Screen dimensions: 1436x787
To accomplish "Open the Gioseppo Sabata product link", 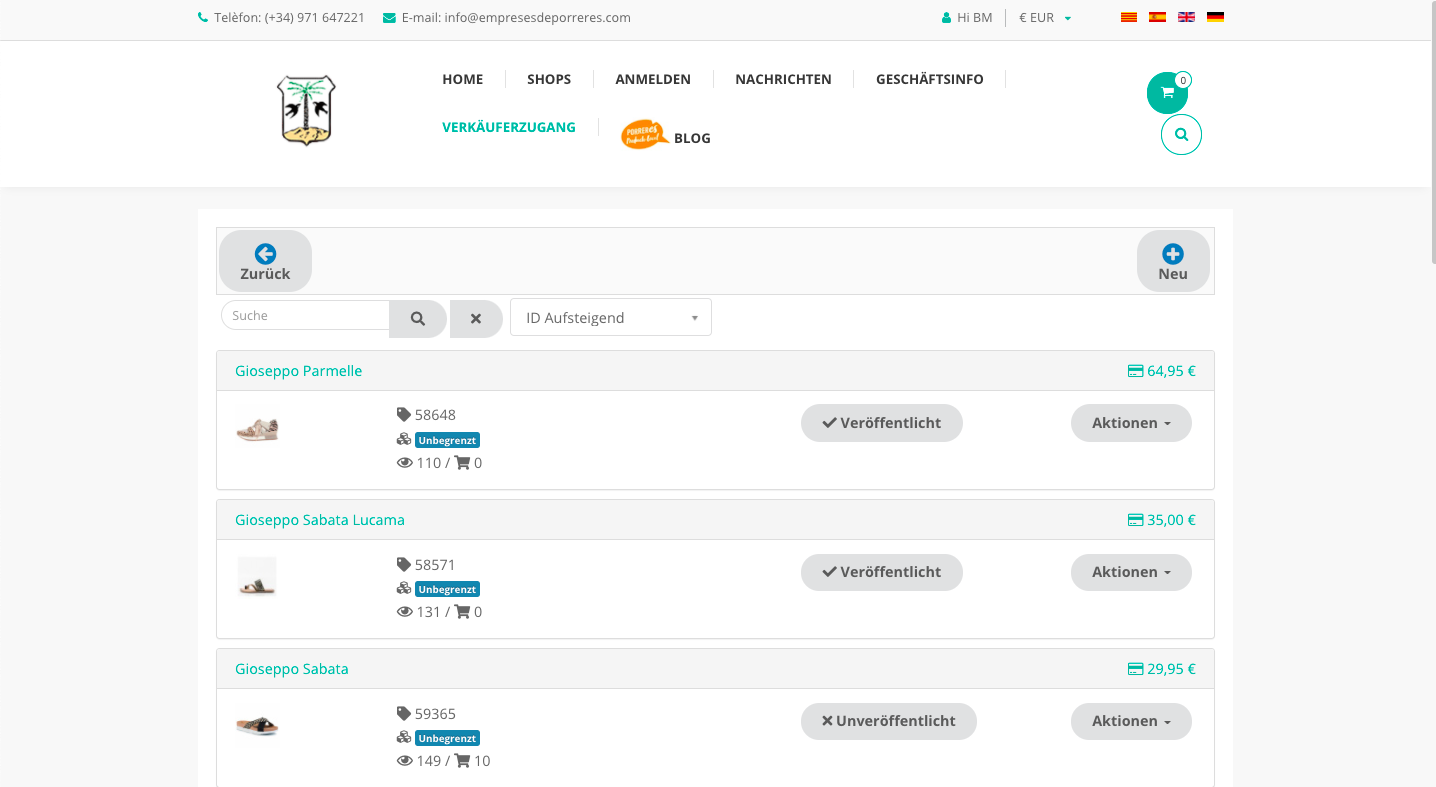I will 292,669.
